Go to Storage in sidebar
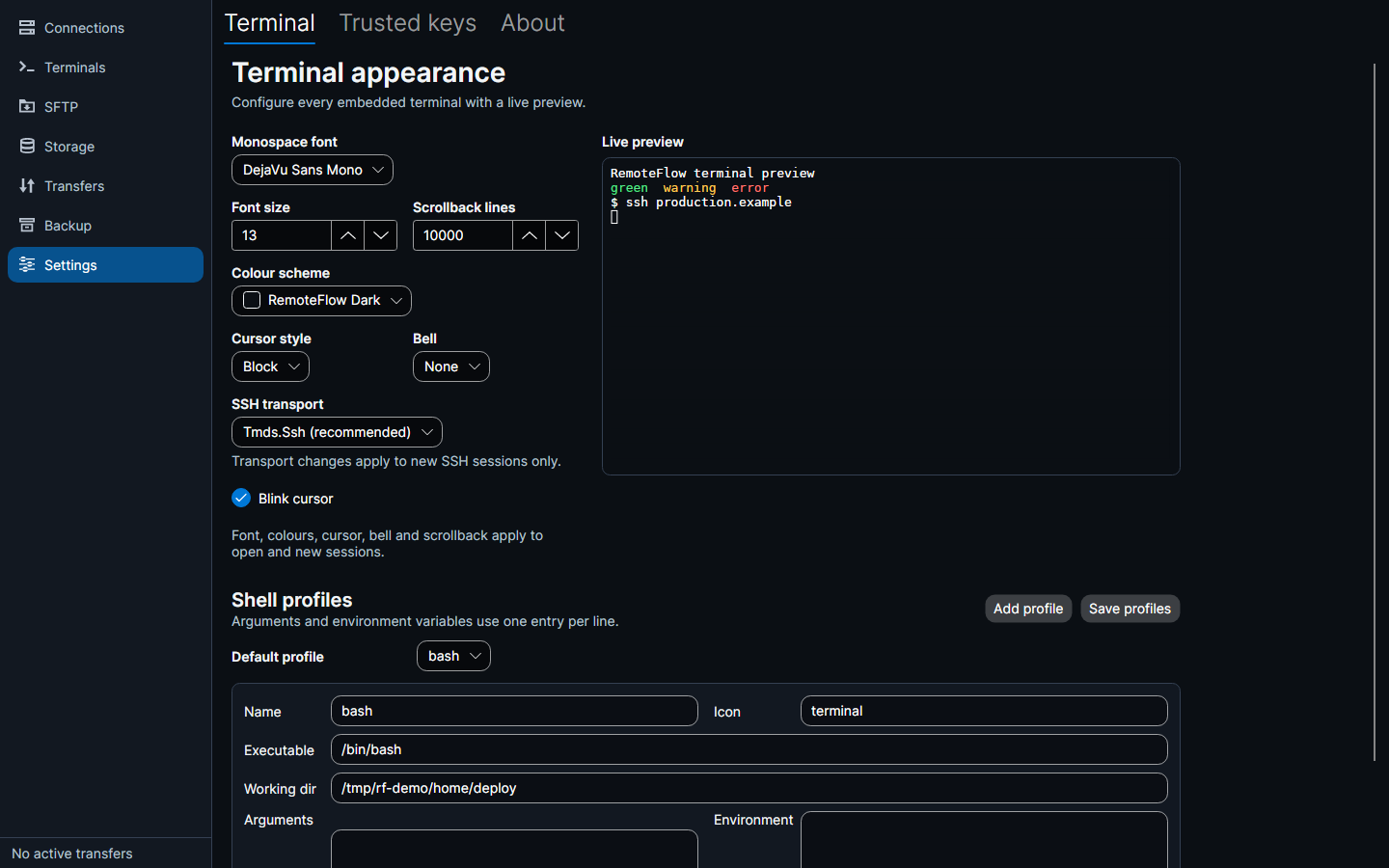Viewport: 1389px width, 868px height. [105, 147]
